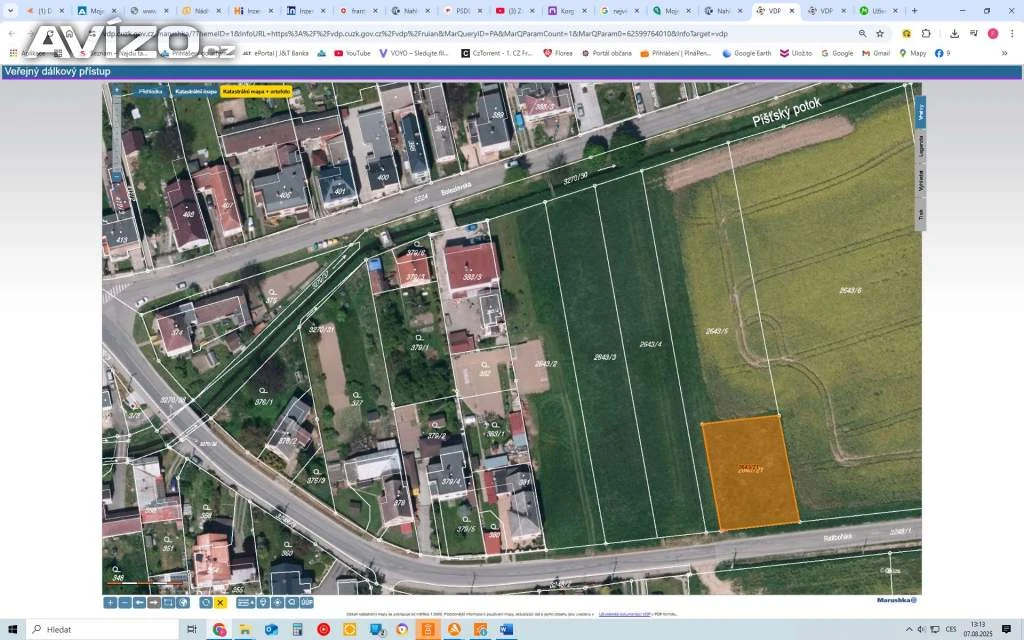Show full map extent globe icon

(183, 603)
